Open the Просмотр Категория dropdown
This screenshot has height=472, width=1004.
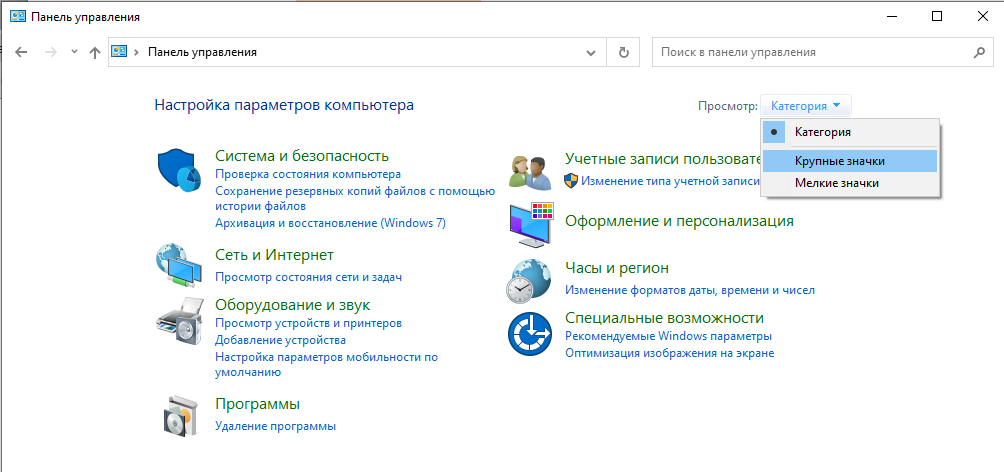coord(806,106)
